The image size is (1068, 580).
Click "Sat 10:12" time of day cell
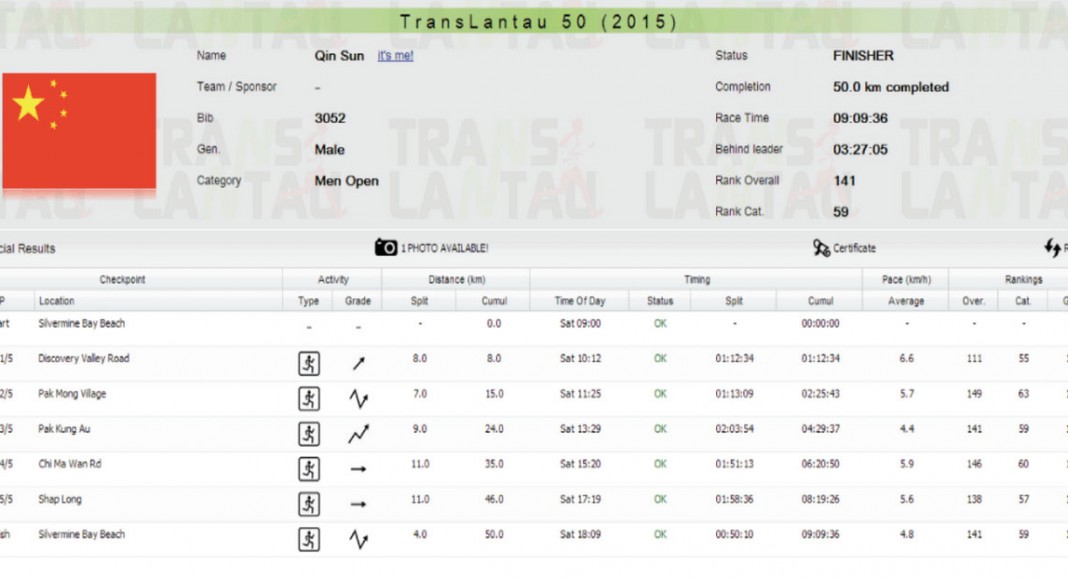tap(580, 359)
